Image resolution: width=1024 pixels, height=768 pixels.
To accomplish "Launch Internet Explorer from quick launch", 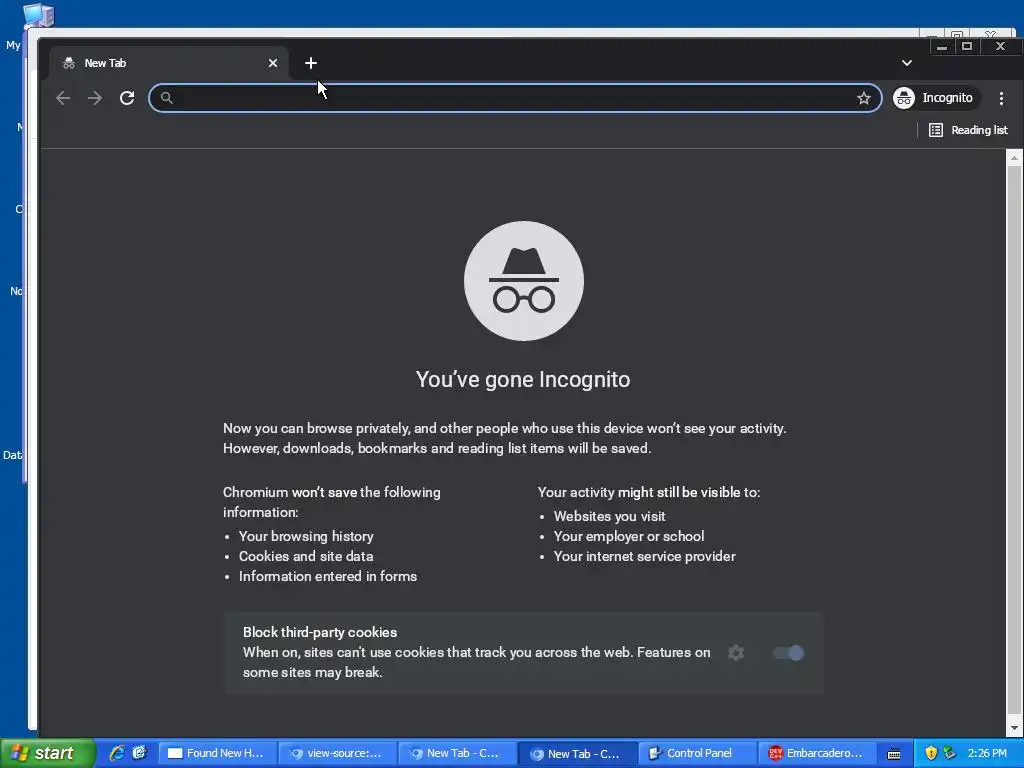I will [x=117, y=753].
